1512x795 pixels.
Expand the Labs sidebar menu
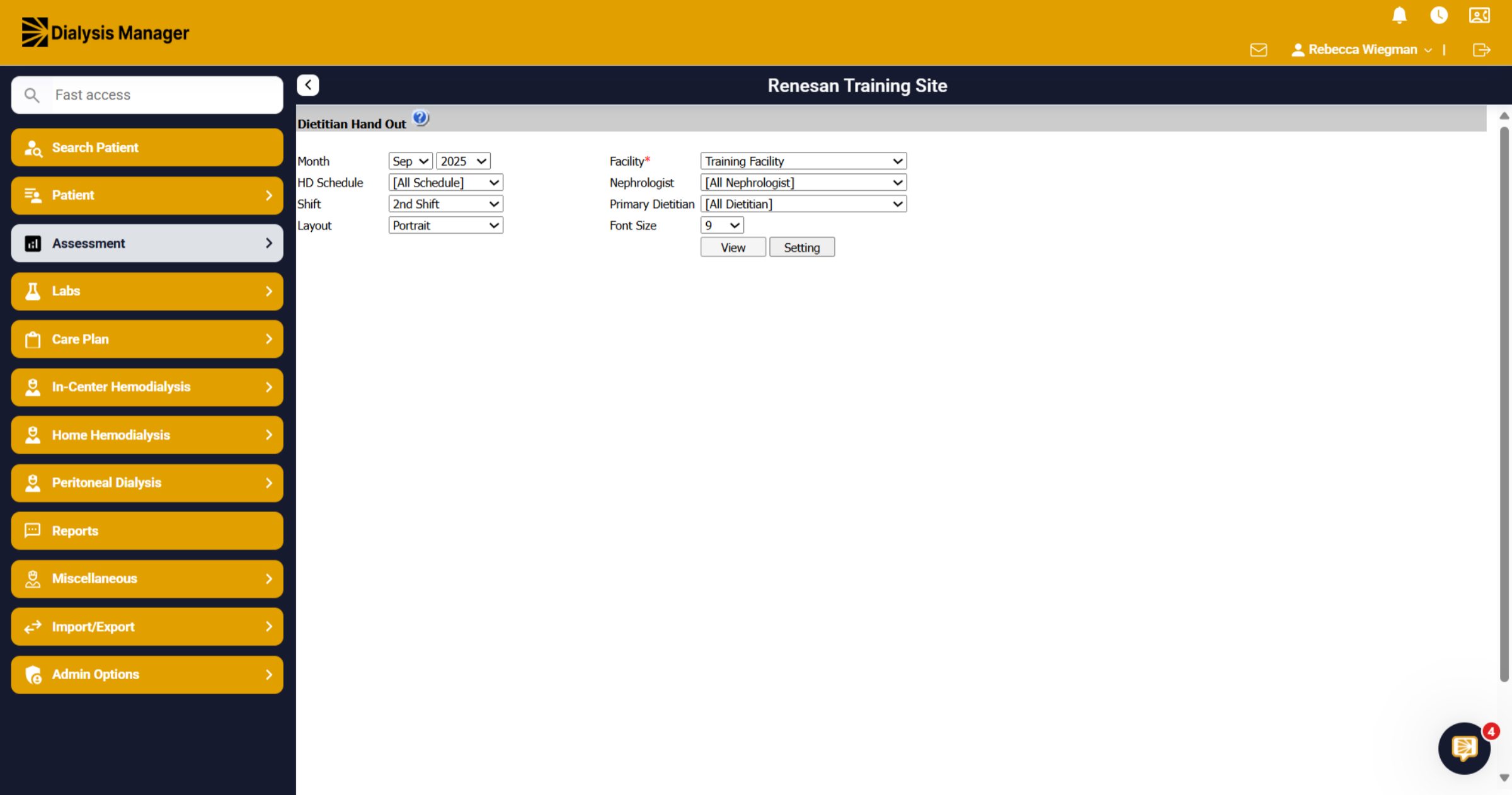pos(147,291)
